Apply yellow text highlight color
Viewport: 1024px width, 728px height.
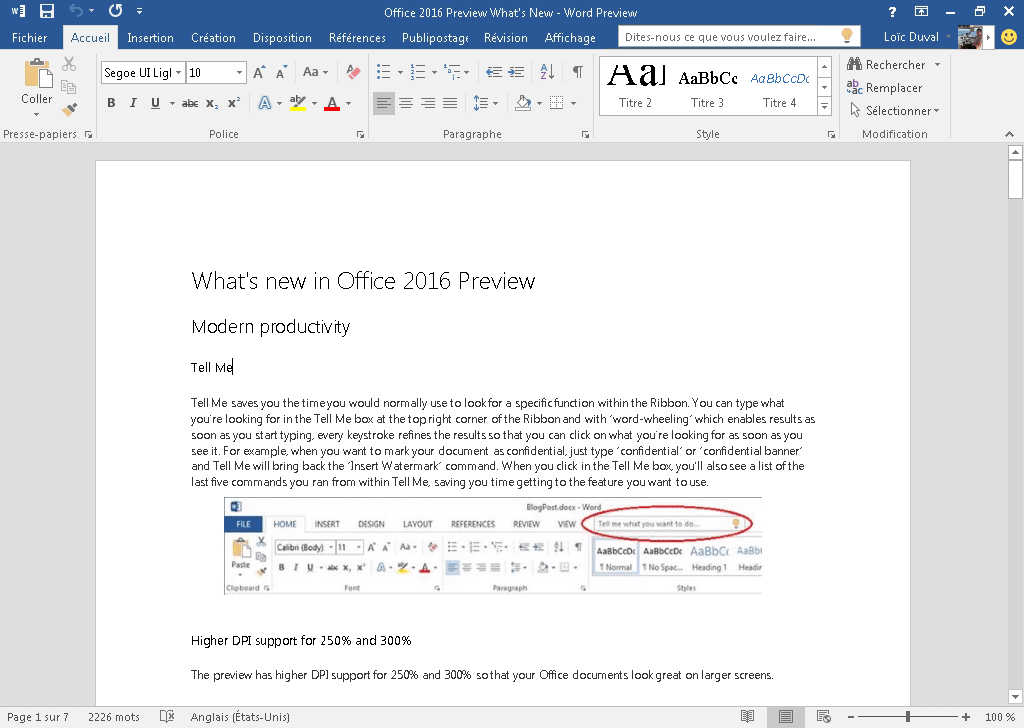298,103
